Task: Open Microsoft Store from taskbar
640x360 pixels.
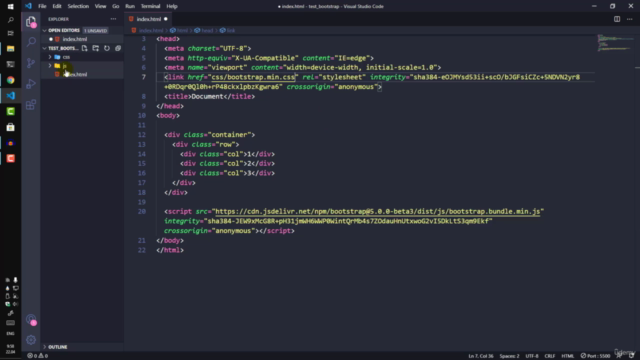Action: click(x=11, y=127)
